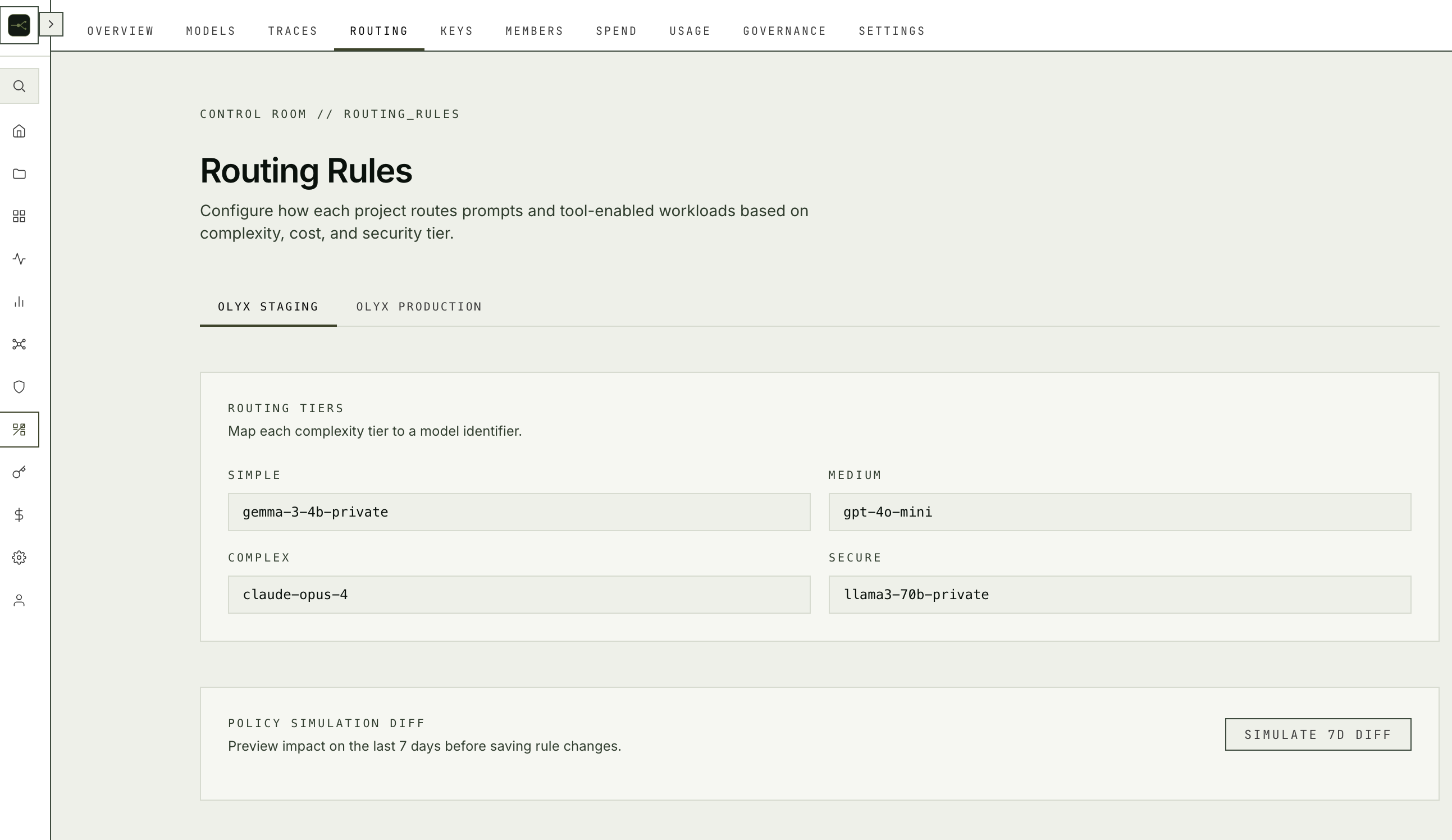The height and width of the screenshot is (840, 1452).
Task: Open the grid models icon in sidebar
Action: tap(19, 217)
